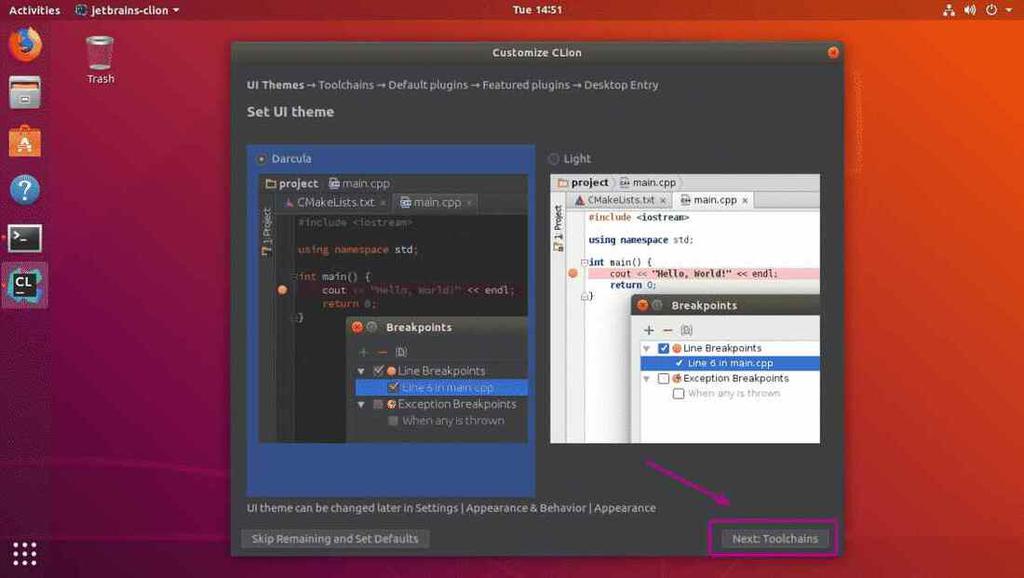Click the project folder in Light preview

tap(583, 183)
